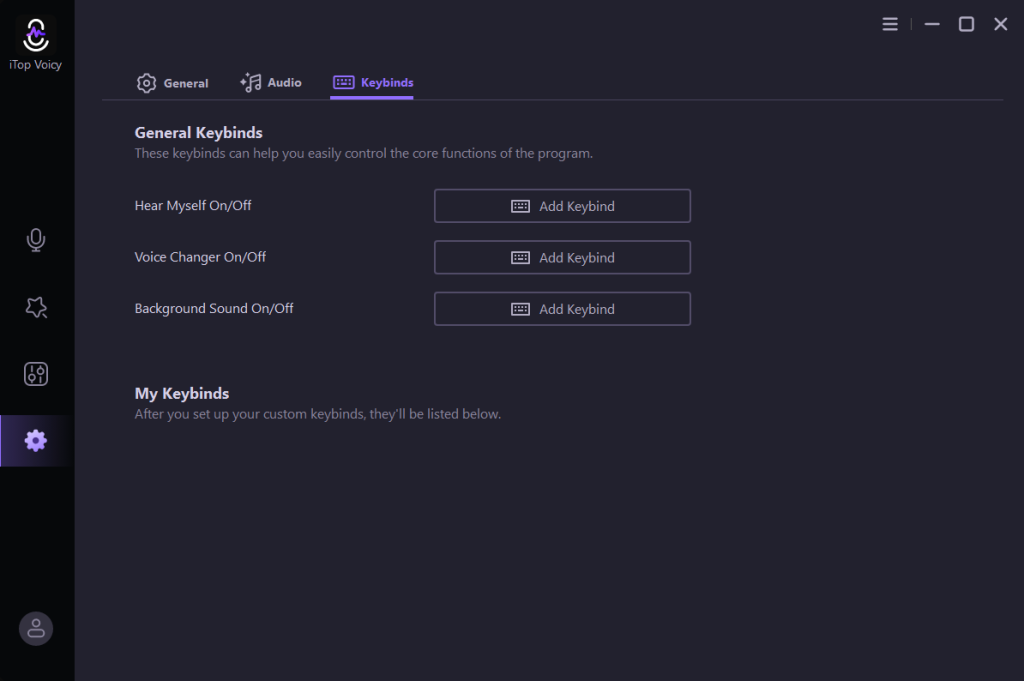This screenshot has height=681, width=1024.
Task: Maximize the iTop Voicy window
Action: 966,24
